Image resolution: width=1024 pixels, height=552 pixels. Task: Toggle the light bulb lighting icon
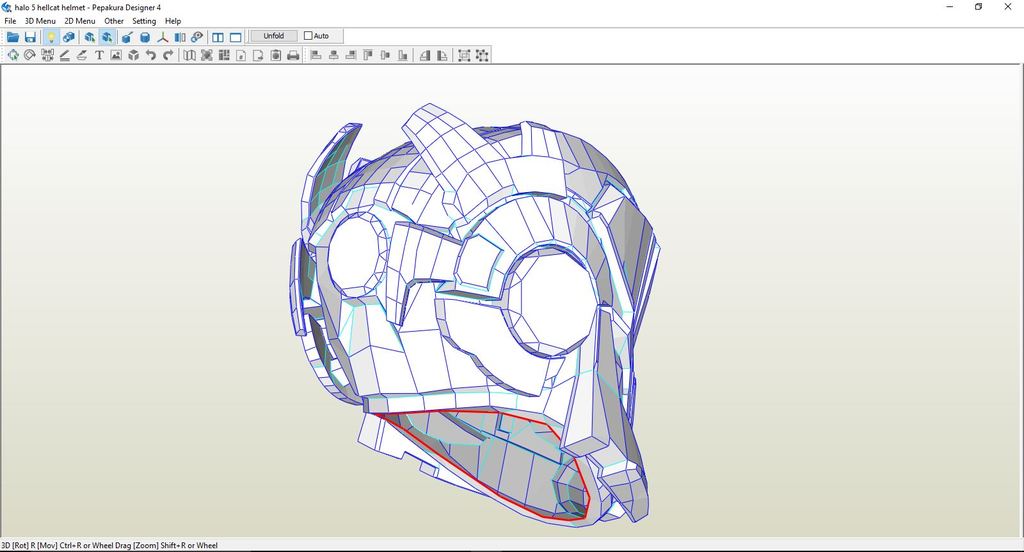(50, 37)
